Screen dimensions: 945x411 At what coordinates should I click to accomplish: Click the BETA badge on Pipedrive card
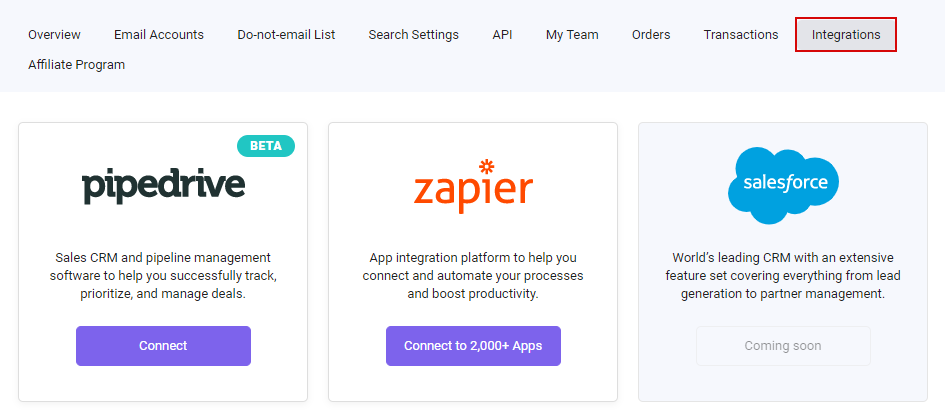click(266, 146)
